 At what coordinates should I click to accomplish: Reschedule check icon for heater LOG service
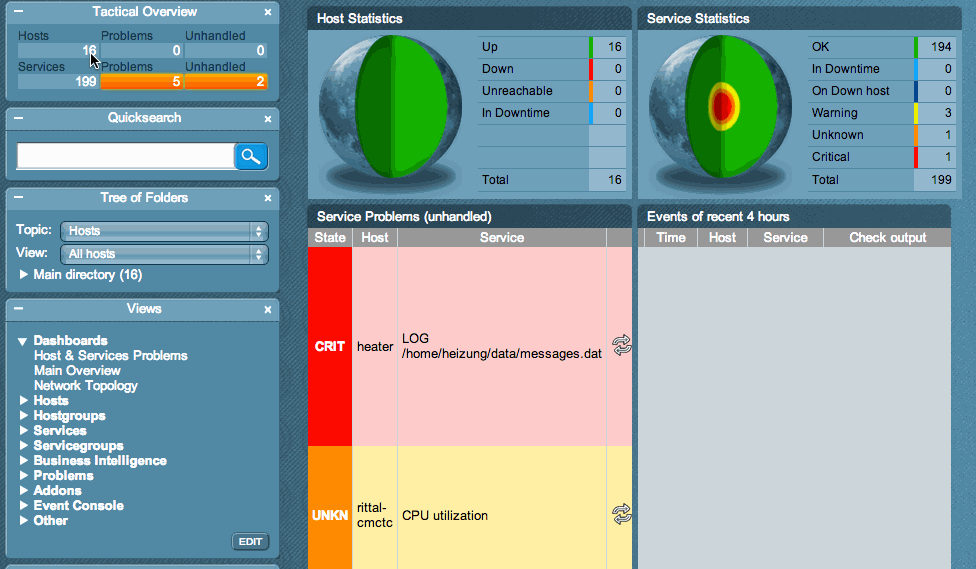(621, 345)
